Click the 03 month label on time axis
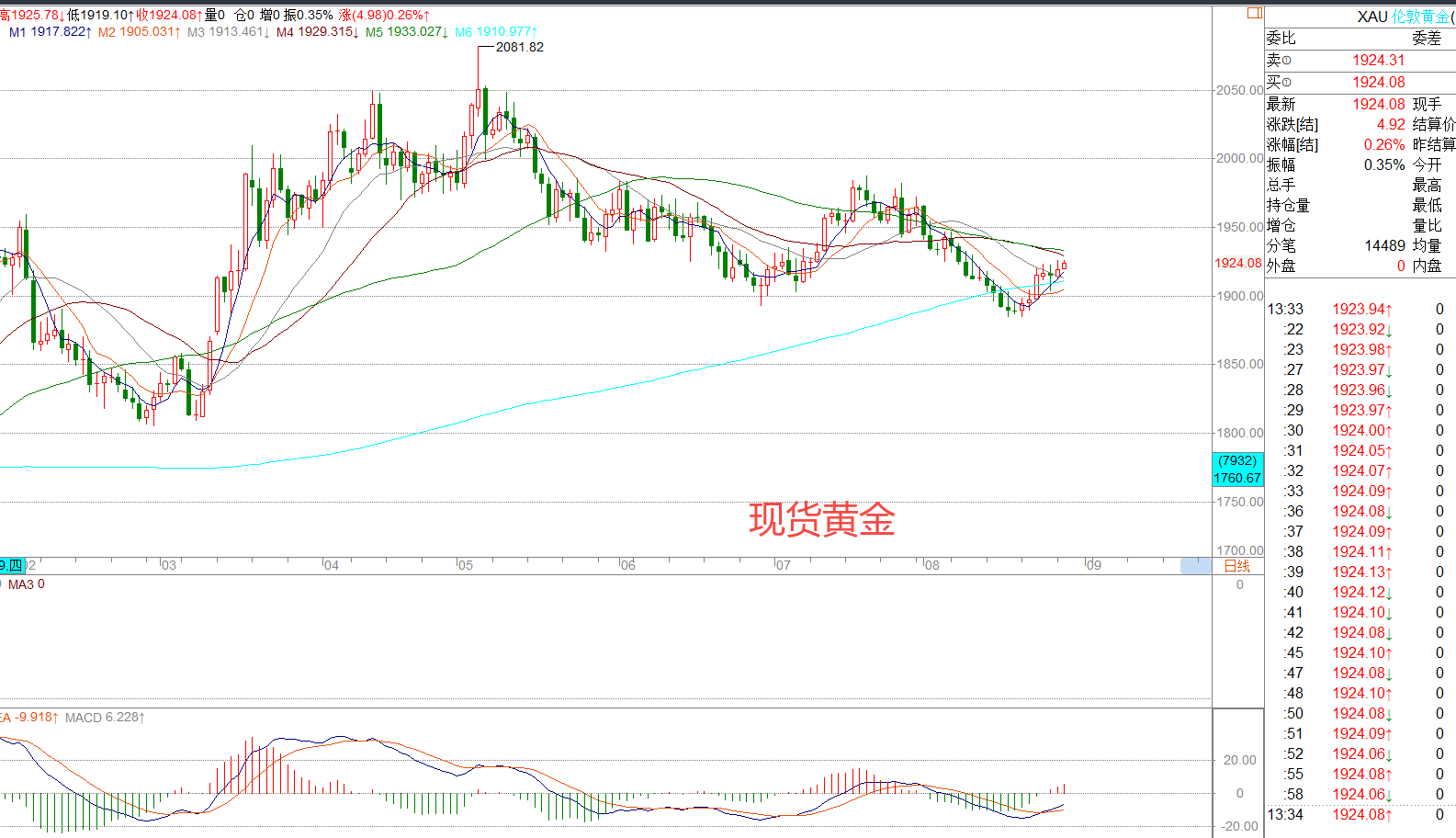 coord(169,565)
